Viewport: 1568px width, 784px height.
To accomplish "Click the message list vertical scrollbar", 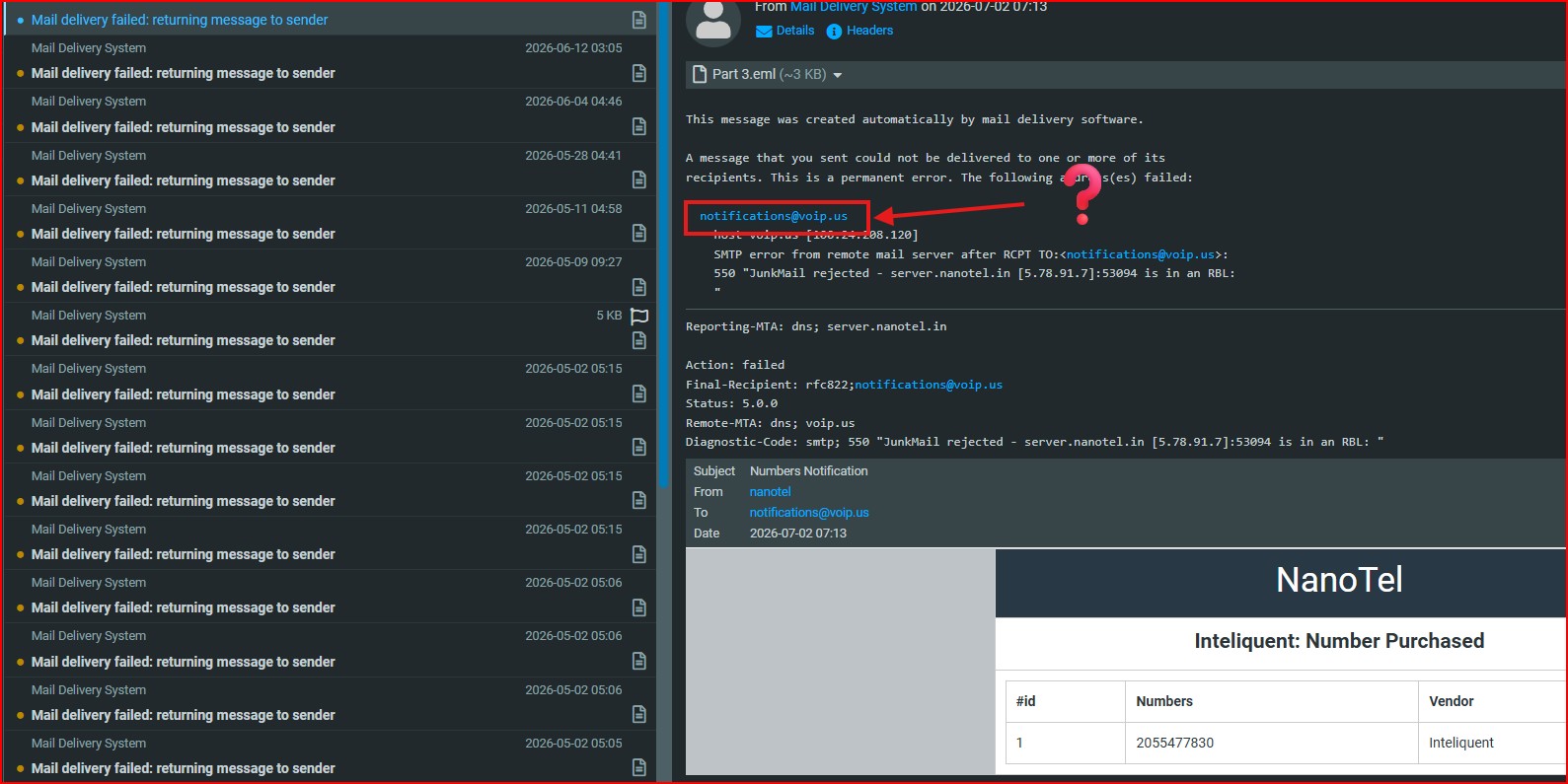I will [x=664, y=247].
